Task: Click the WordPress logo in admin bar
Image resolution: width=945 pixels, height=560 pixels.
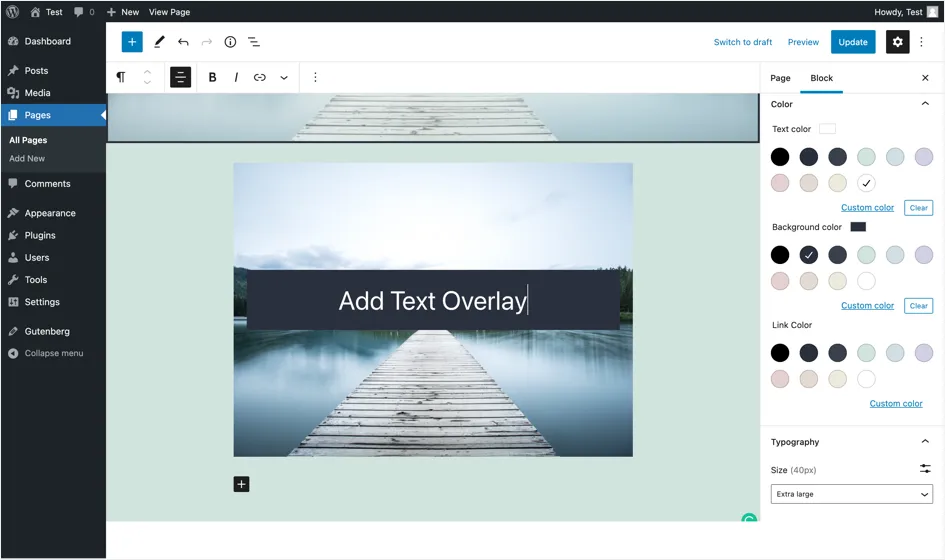Action: pos(12,11)
